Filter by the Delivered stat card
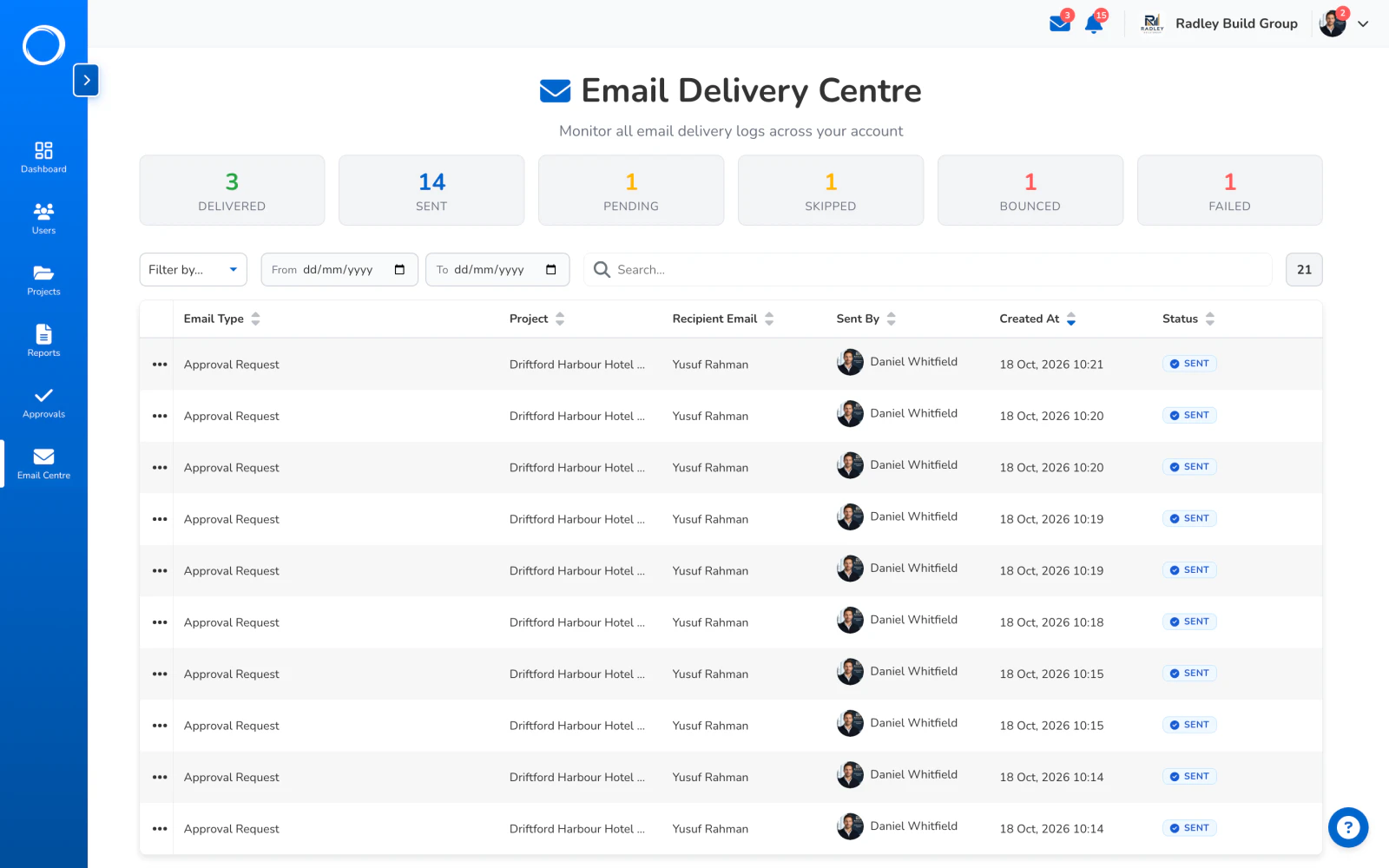The height and width of the screenshot is (868, 1389). click(232, 190)
